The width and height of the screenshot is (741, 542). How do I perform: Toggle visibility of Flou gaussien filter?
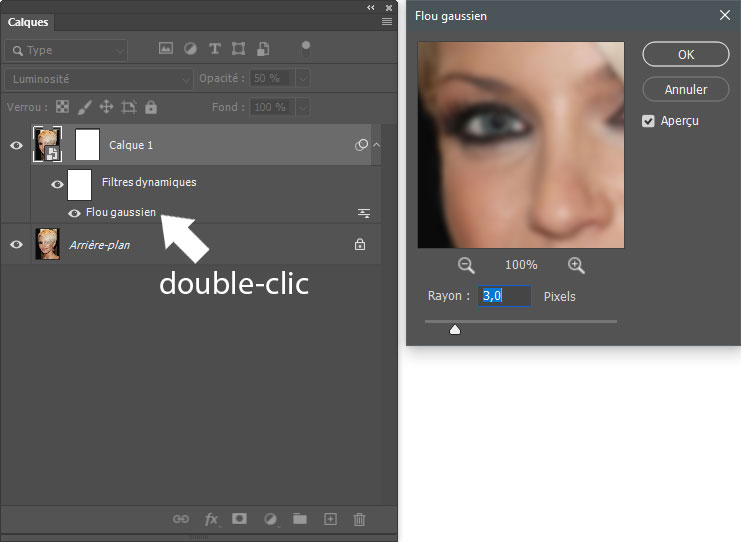pos(74,213)
